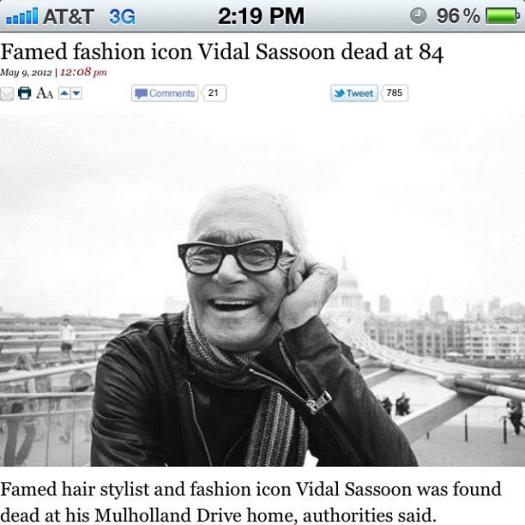
Task: Tap the headline about Vidal Sassoon
Action: tap(222, 52)
